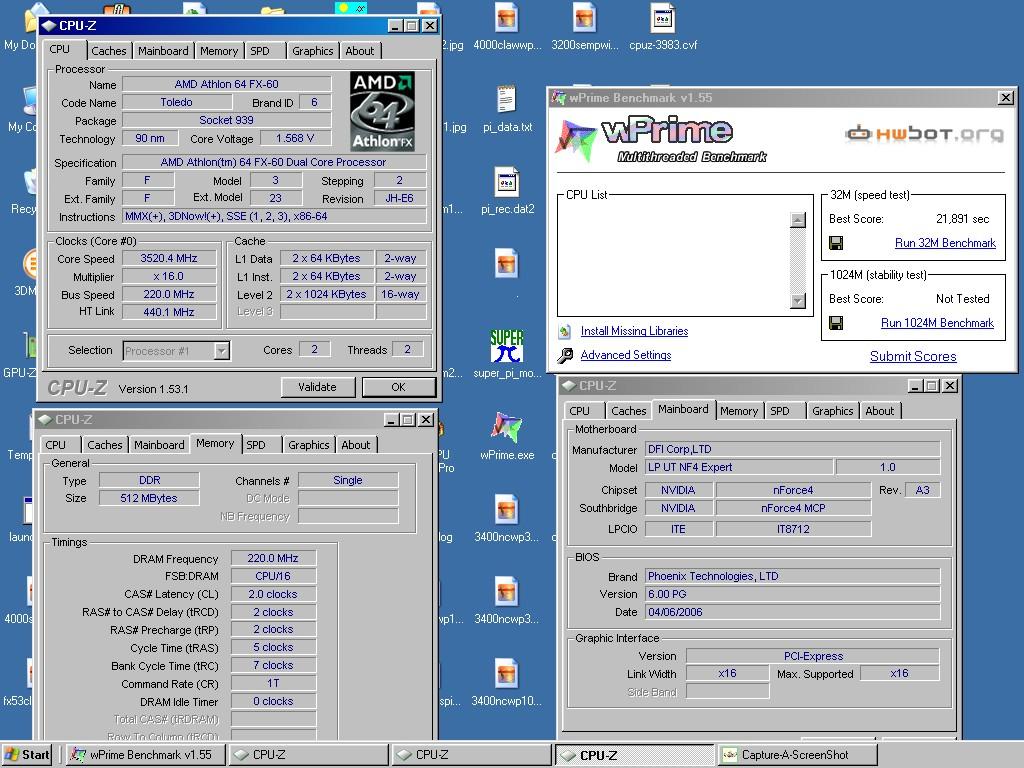Image resolution: width=1024 pixels, height=768 pixels.
Task: Click the Validate button
Action: (x=317, y=387)
